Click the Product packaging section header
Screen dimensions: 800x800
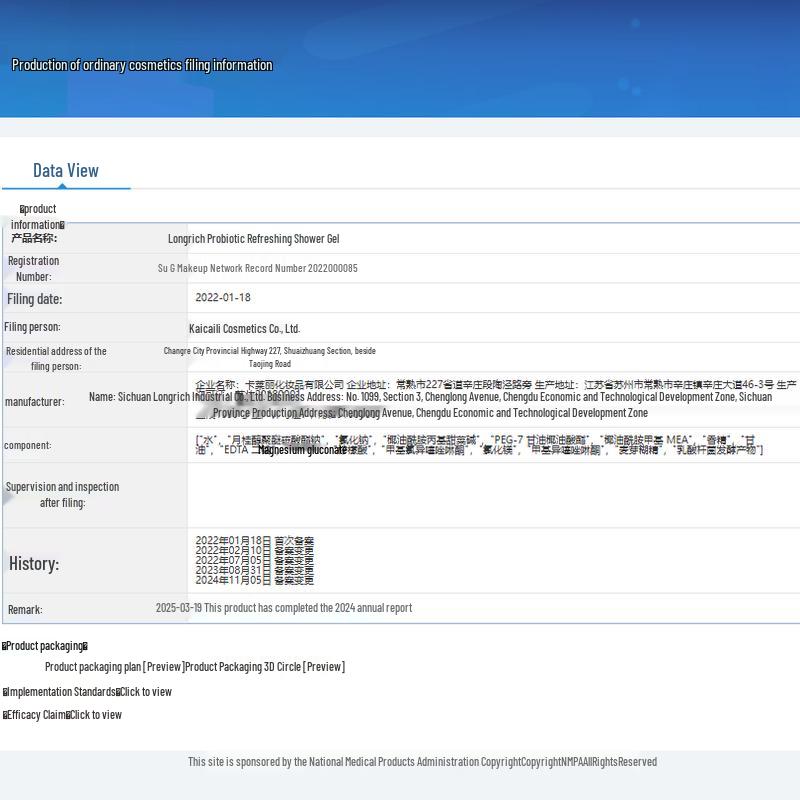coord(45,646)
